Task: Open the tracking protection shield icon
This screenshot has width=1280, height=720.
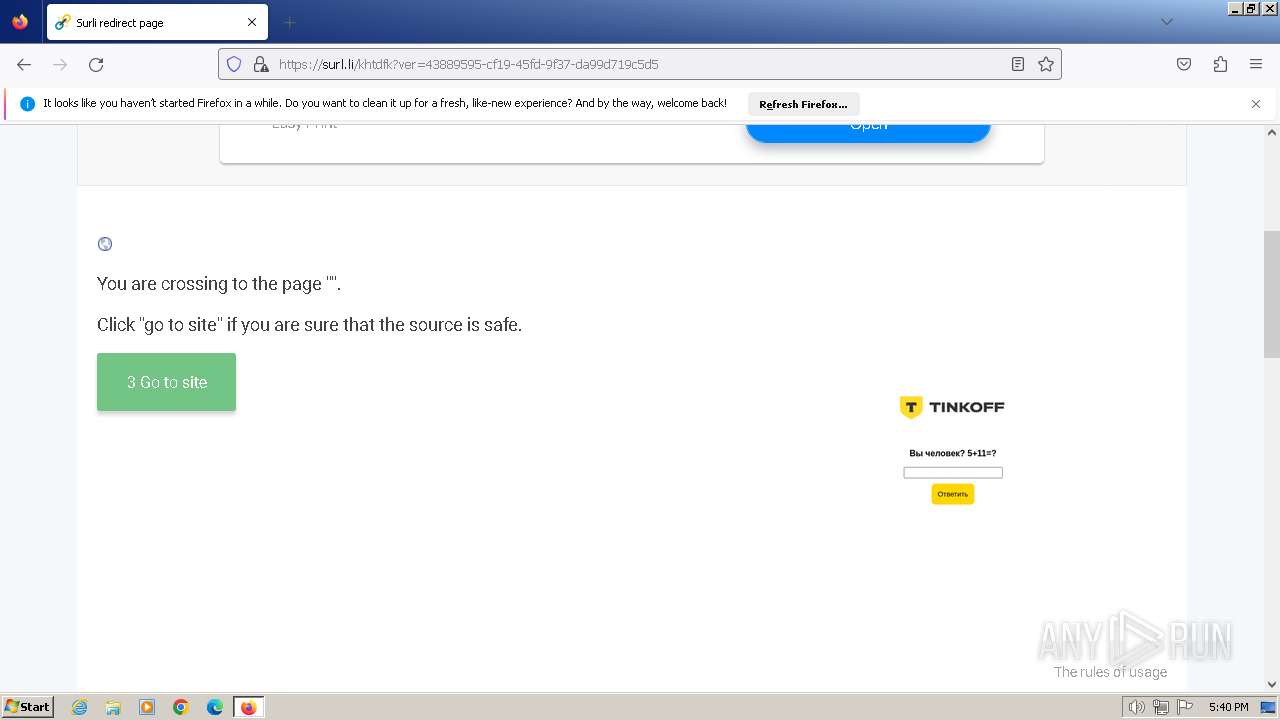Action: [x=234, y=64]
